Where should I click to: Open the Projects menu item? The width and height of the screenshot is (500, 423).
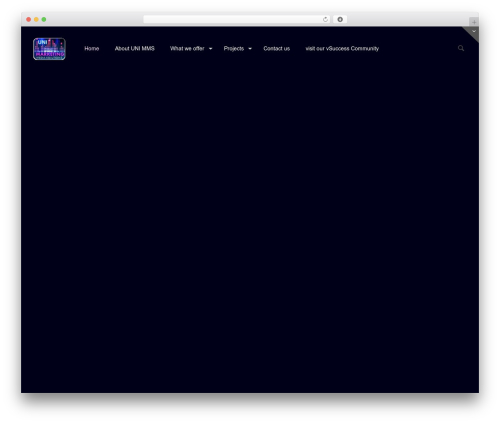[234, 49]
